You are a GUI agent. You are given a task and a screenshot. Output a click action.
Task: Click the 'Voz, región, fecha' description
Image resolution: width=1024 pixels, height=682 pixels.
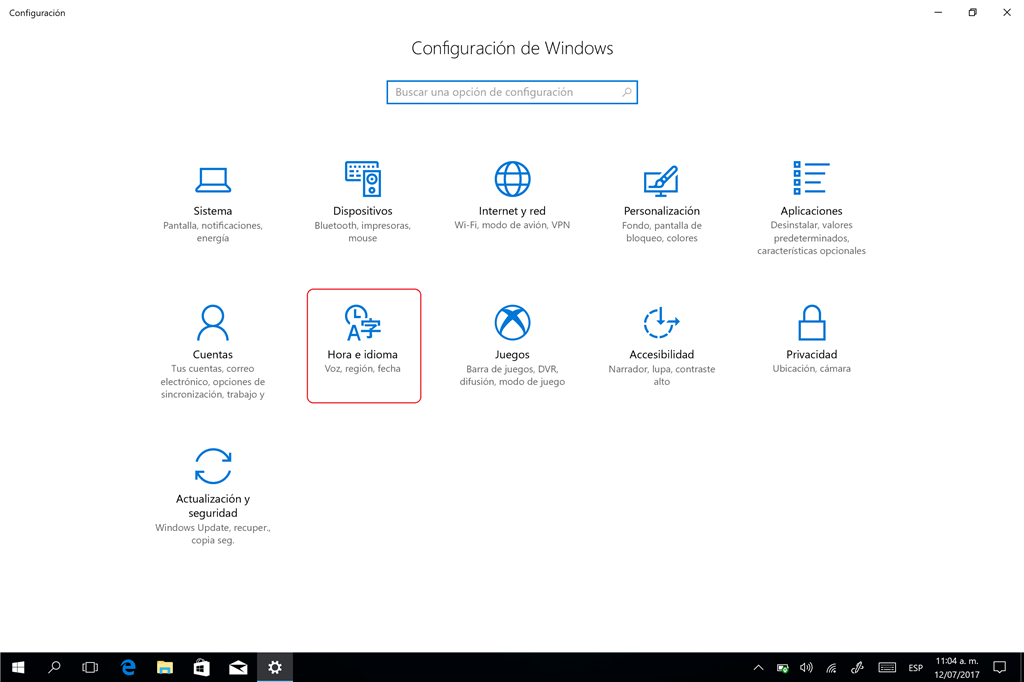(362, 369)
